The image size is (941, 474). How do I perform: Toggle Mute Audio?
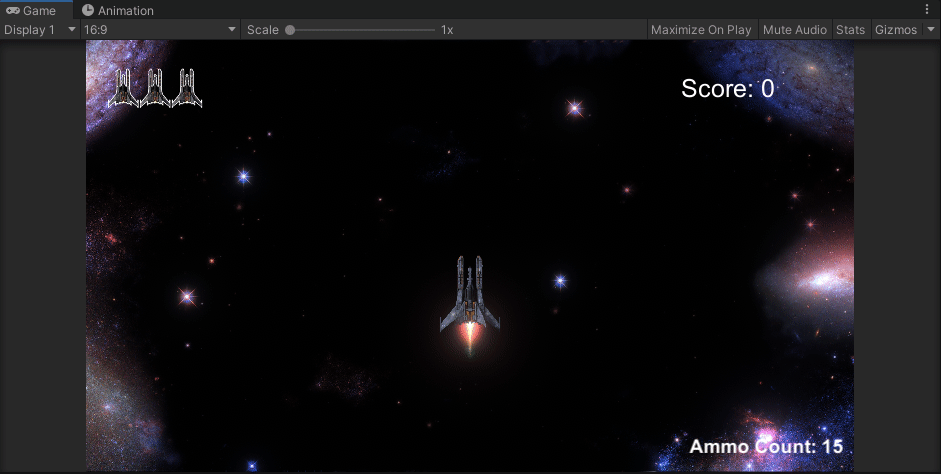pyautogui.click(x=795, y=29)
